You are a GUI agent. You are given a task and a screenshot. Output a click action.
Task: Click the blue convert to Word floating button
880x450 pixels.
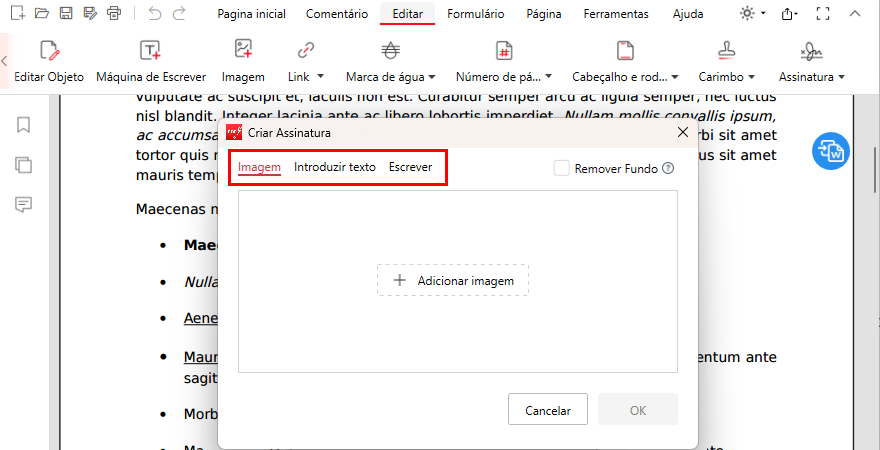(831, 150)
